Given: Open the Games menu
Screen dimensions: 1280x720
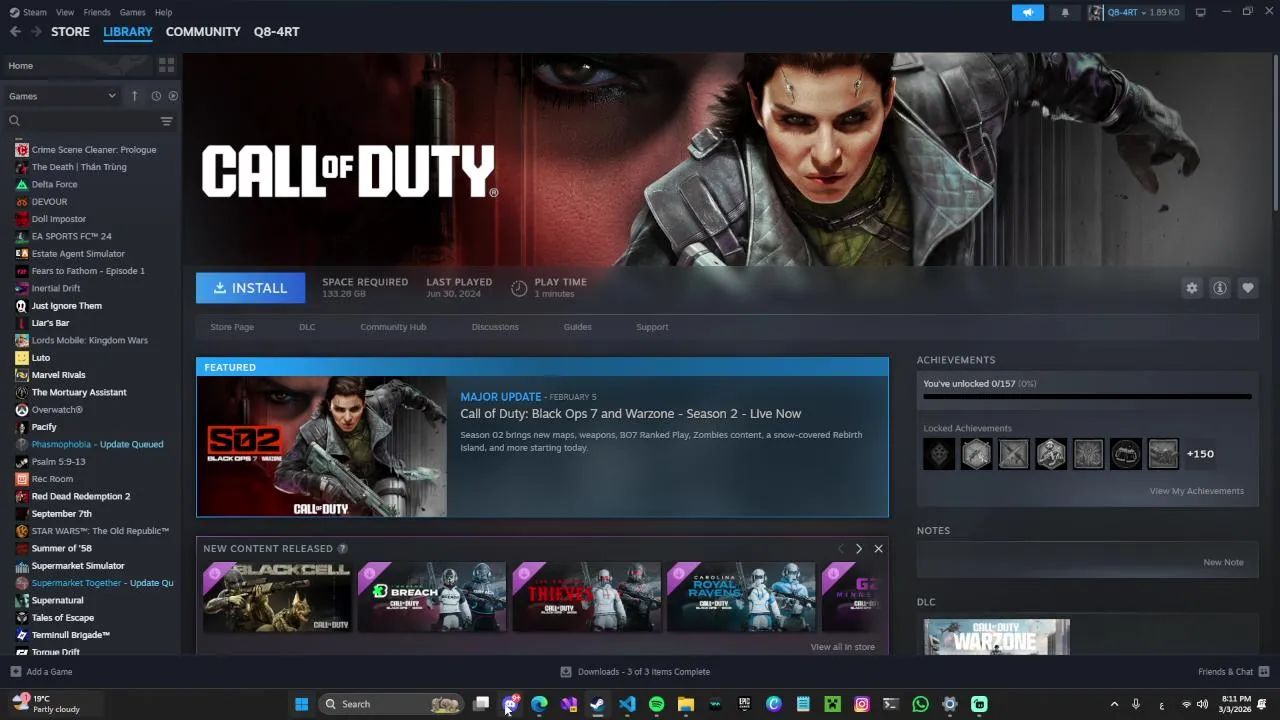Looking at the screenshot, I should coord(132,12).
